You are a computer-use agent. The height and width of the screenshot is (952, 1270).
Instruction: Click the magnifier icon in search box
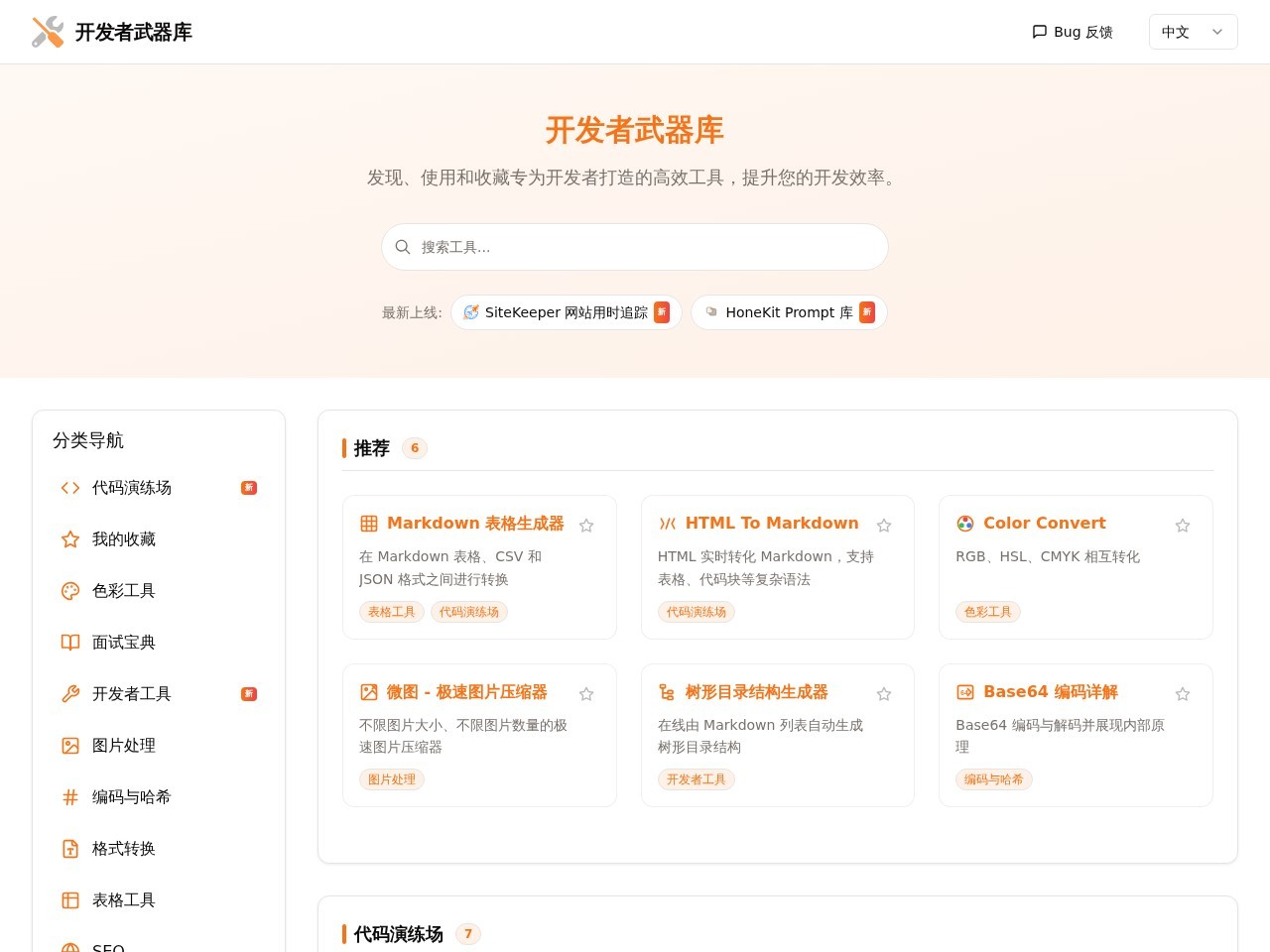click(403, 247)
